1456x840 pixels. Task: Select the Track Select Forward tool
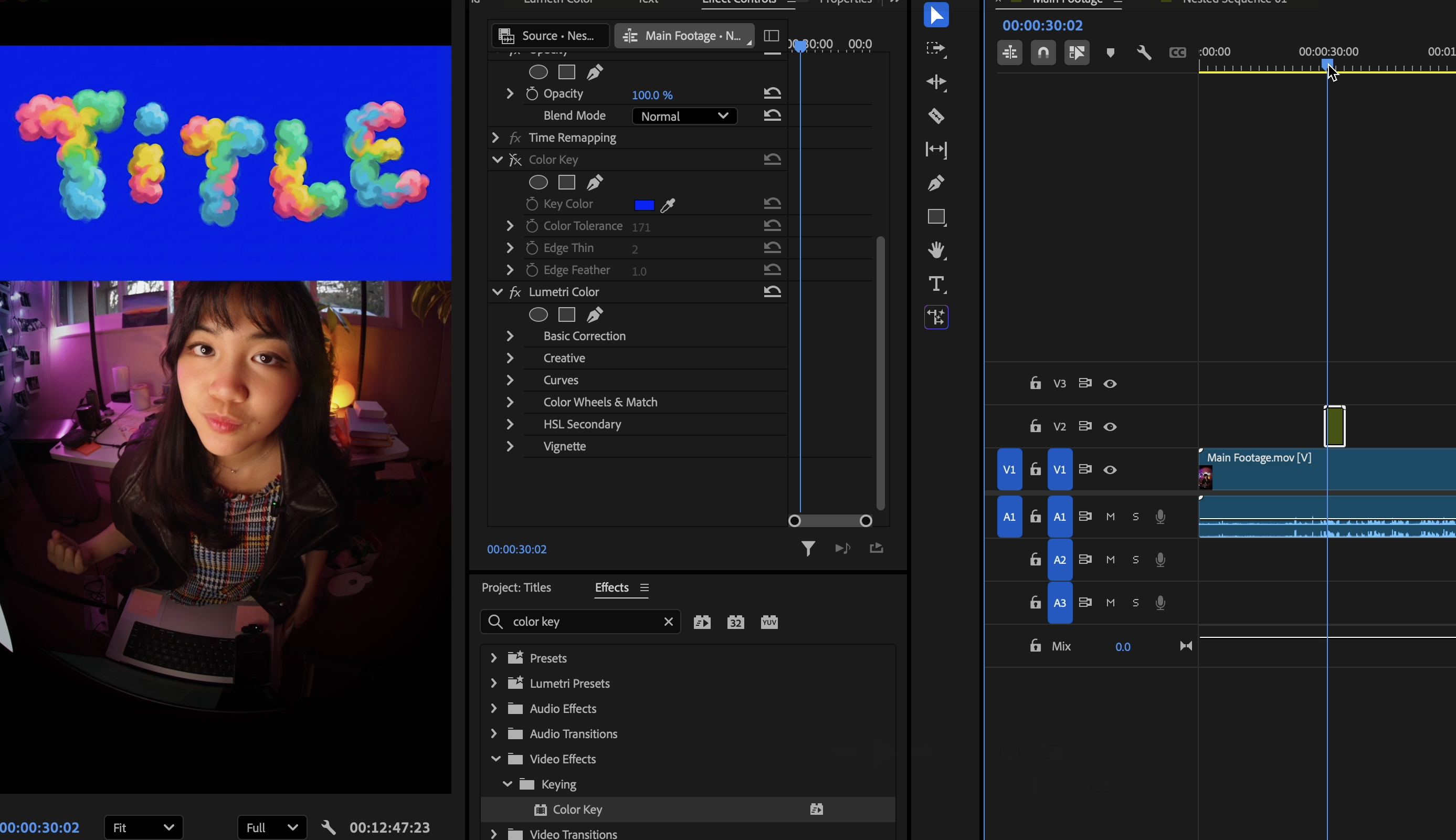(935, 48)
